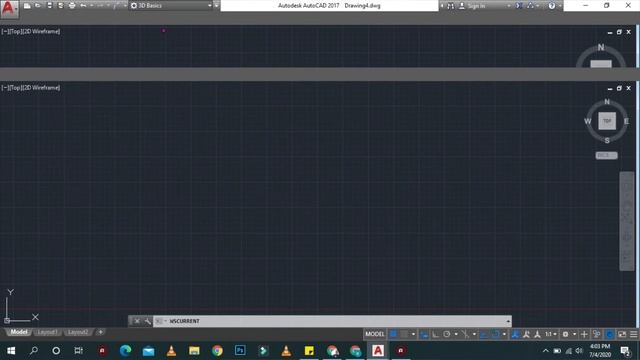Click Sign In to Autodesk account
This screenshot has width=640, height=360.
pos(476,6)
